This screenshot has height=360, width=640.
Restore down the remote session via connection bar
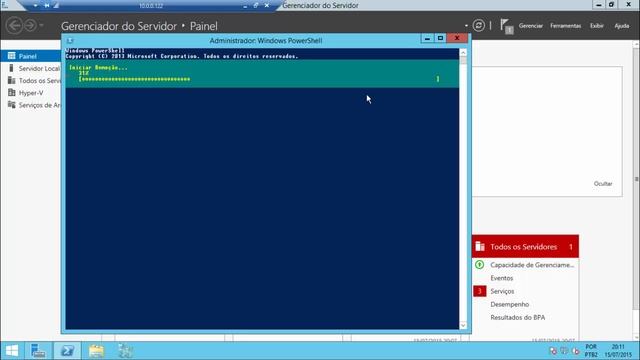[x=256, y=5]
